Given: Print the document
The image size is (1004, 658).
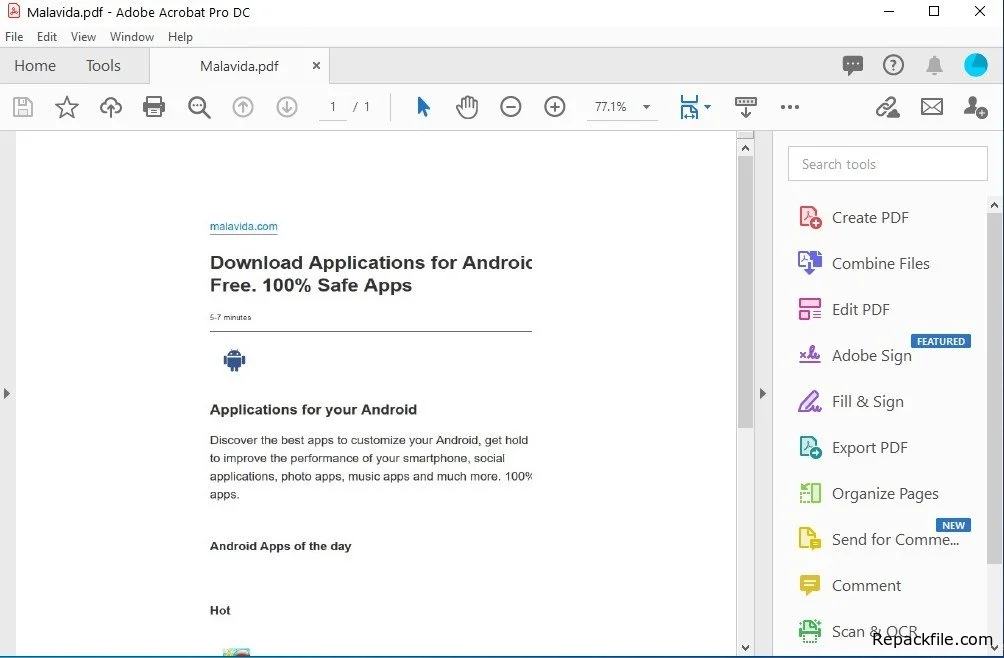Looking at the screenshot, I should point(154,107).
